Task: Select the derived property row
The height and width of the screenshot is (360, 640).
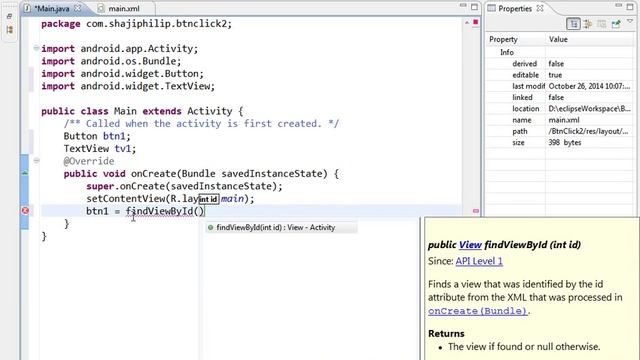Action: (x=559, y=64)
